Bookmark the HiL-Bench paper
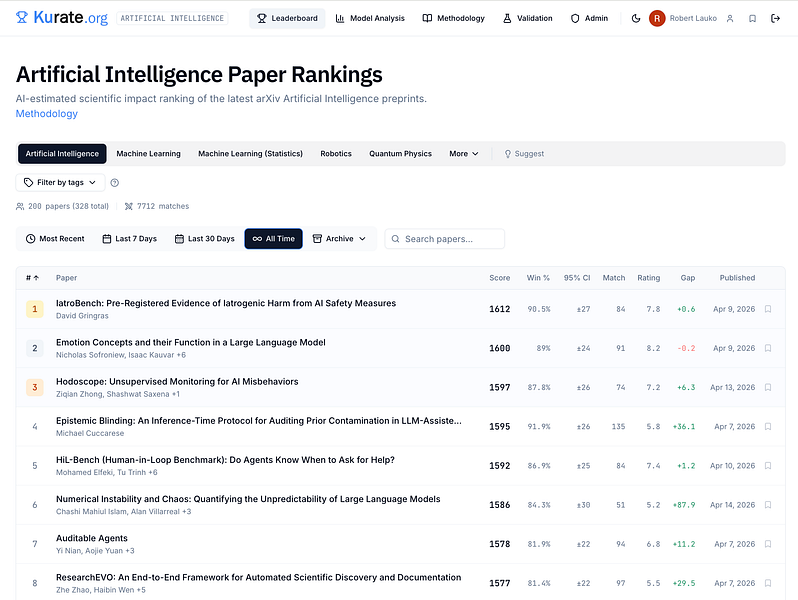Viewport: 798px width, 600px height. click(768, 466)
